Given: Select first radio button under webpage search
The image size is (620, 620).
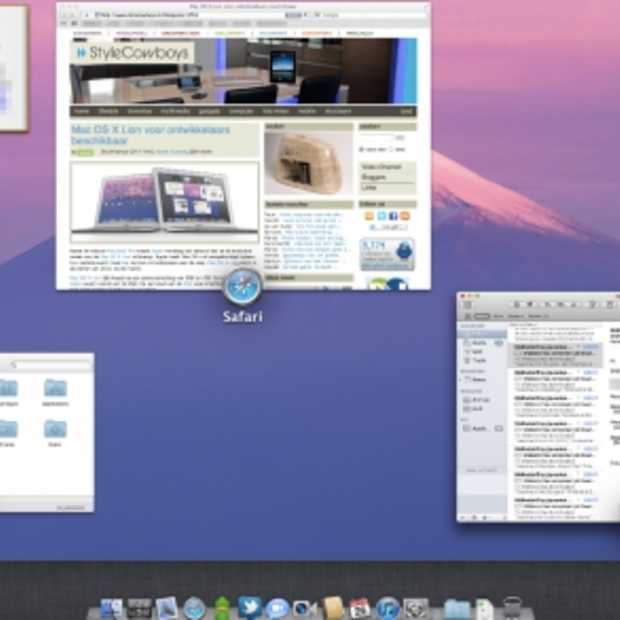Looking at the screenshot, I should [x=361, y=149].
